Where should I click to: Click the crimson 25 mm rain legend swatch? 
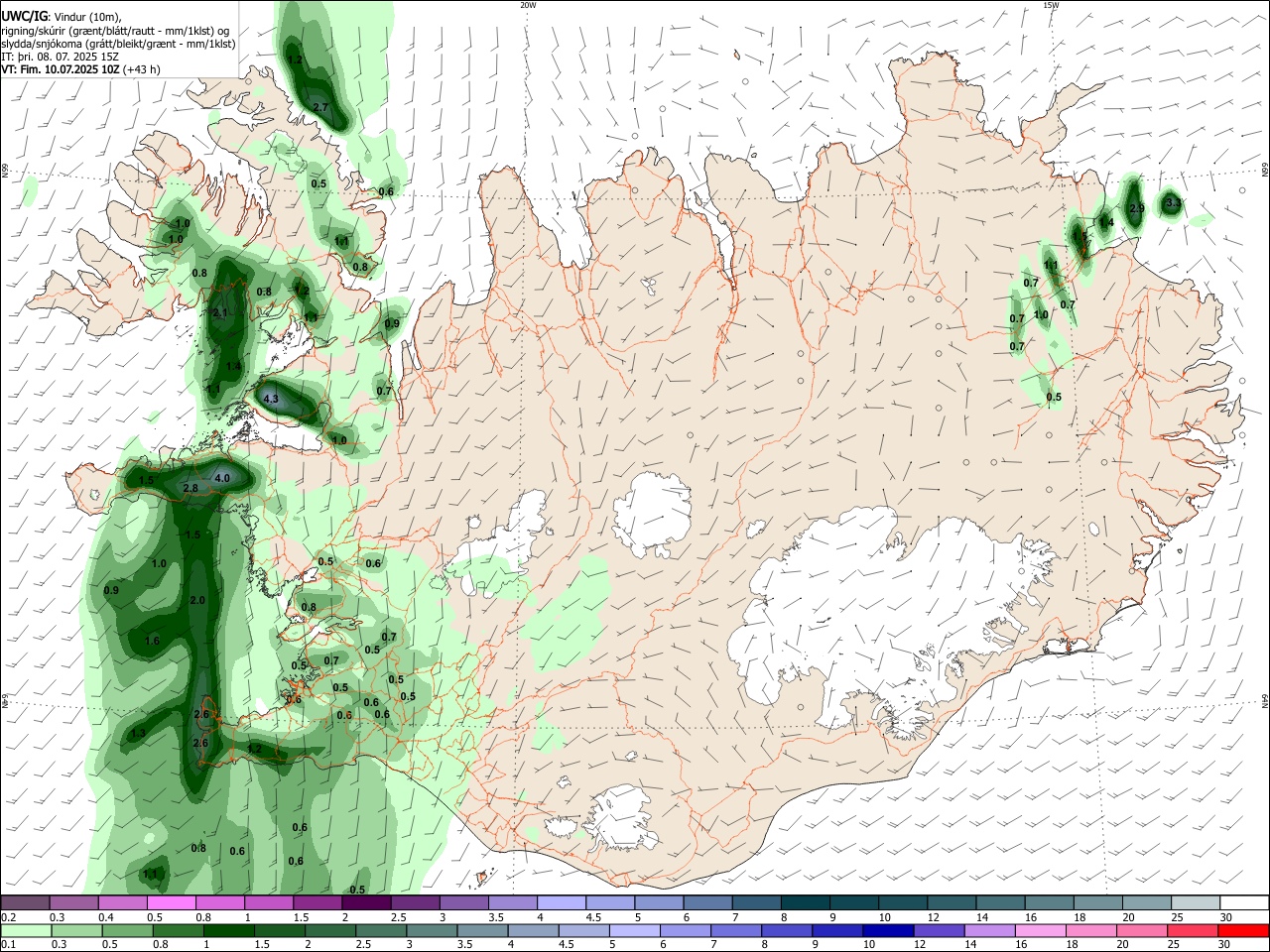[1195, 930]
